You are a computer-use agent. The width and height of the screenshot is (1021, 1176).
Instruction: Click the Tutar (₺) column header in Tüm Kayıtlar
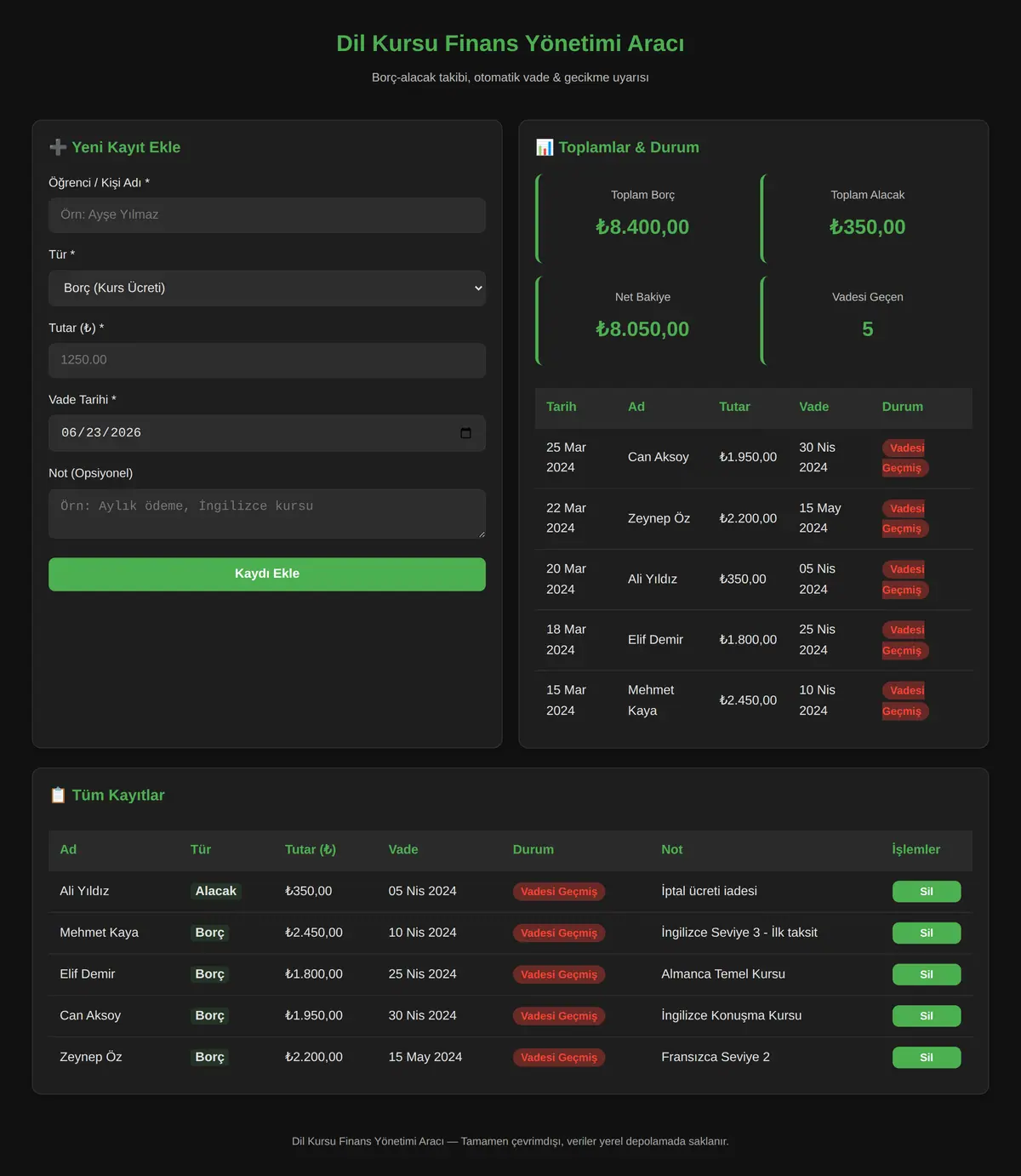click(311, 849)
